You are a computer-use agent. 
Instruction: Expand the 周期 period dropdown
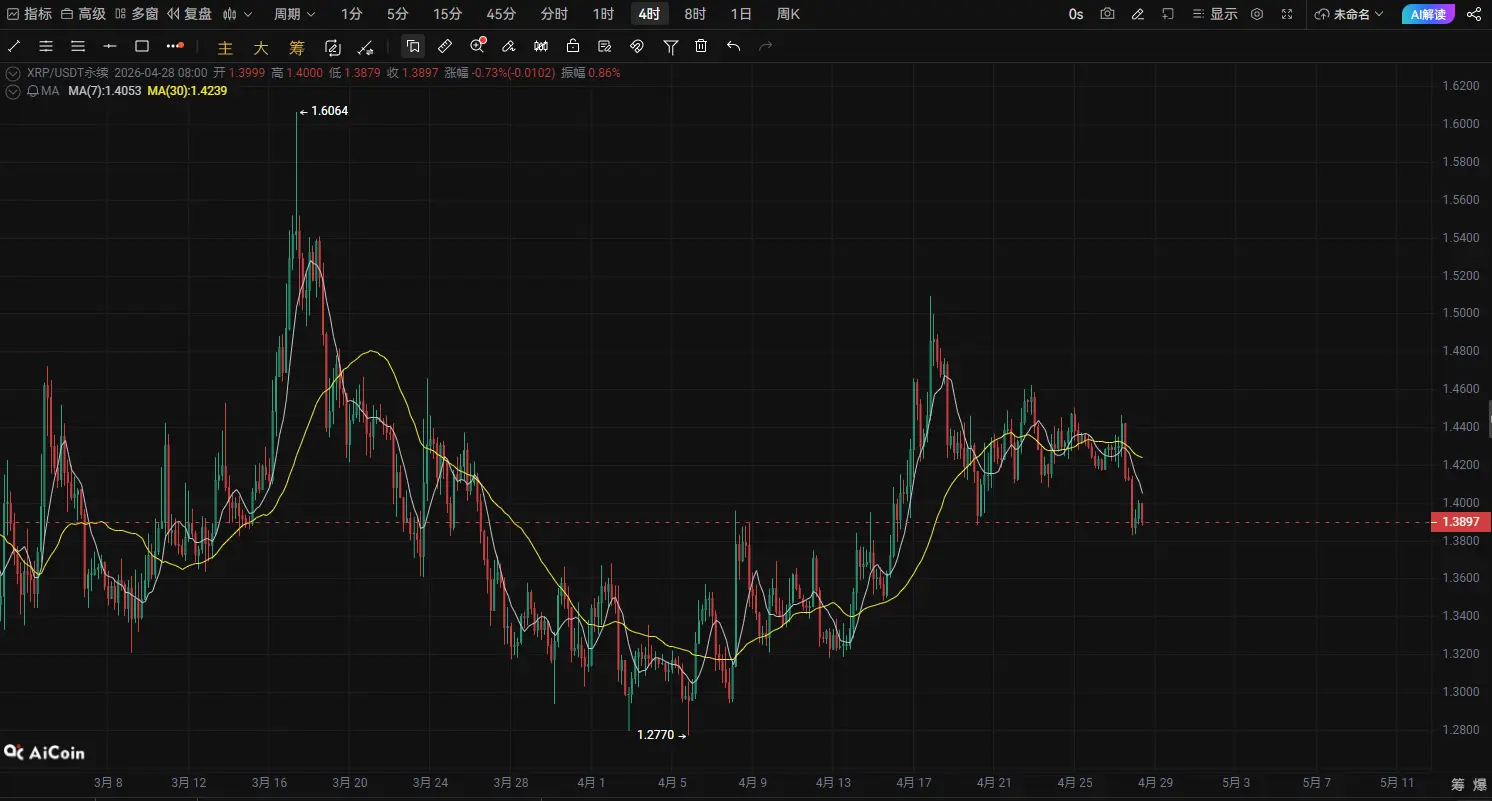click(295, 14)
